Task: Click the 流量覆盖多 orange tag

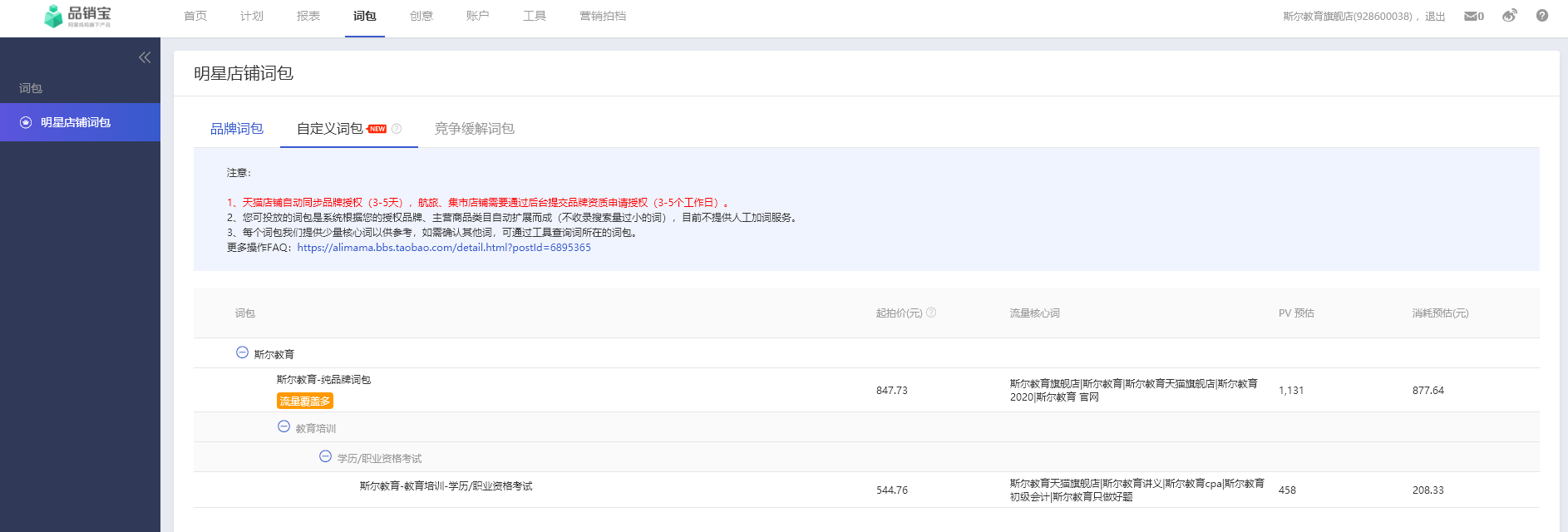Action: (305, 401)
